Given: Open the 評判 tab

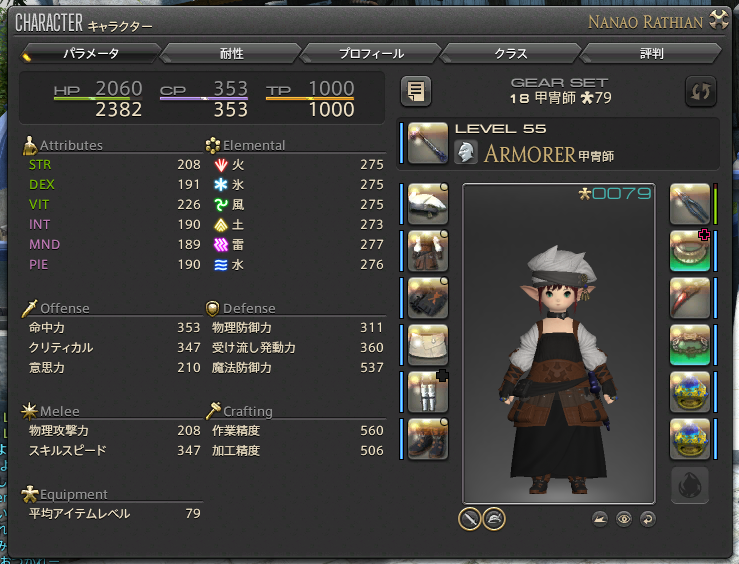Looking at the screenshot, I should (x=651, y=54).
